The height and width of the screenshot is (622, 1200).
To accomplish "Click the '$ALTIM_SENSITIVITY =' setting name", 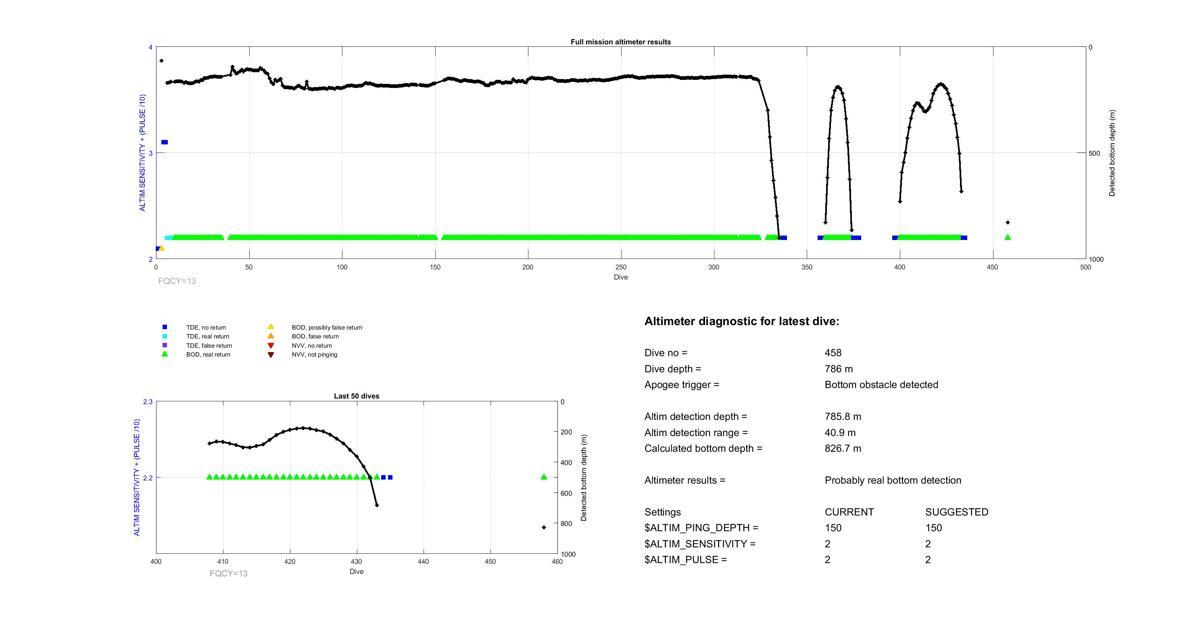I will click(700, 544).
